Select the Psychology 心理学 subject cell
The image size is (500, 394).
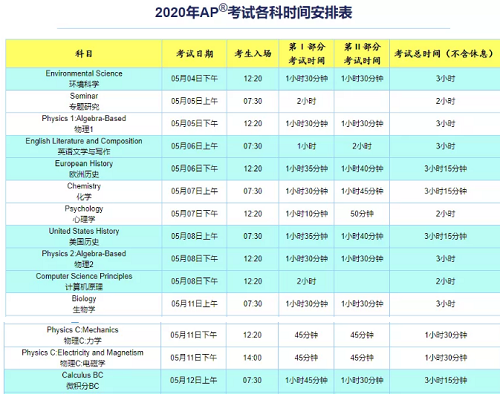coord(84,214)
